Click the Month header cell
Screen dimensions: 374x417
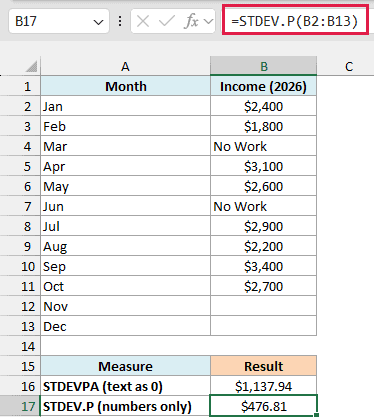pyautogui.click(x=125, y=86)
